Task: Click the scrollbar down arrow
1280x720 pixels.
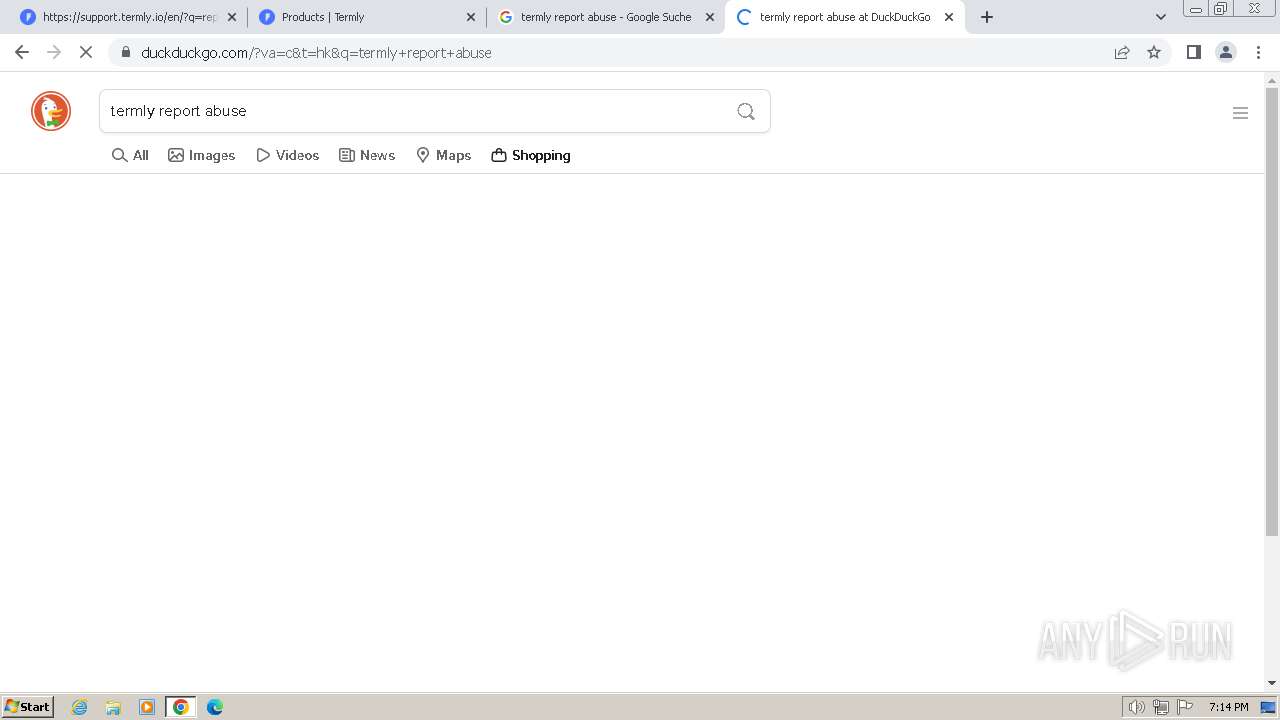Action: point(1272,683)
